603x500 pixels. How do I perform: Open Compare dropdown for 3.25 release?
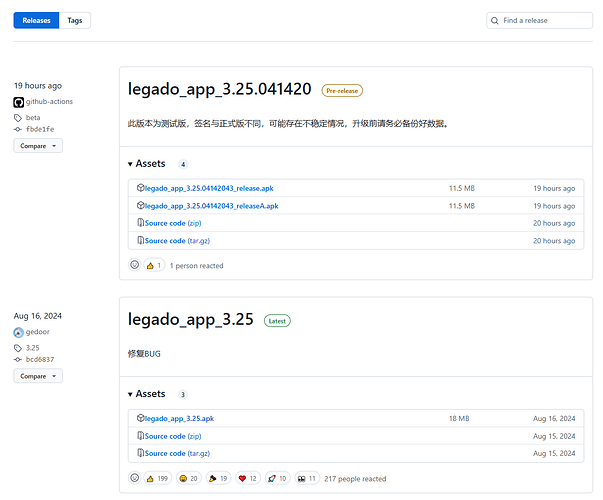pyautogui.click(x=38, y=376)
